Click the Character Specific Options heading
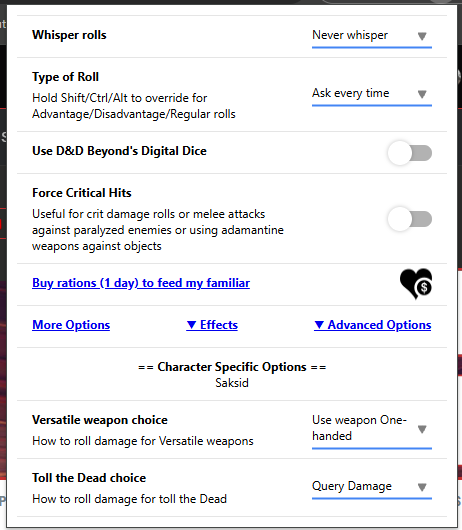 (x=232, y=367)
